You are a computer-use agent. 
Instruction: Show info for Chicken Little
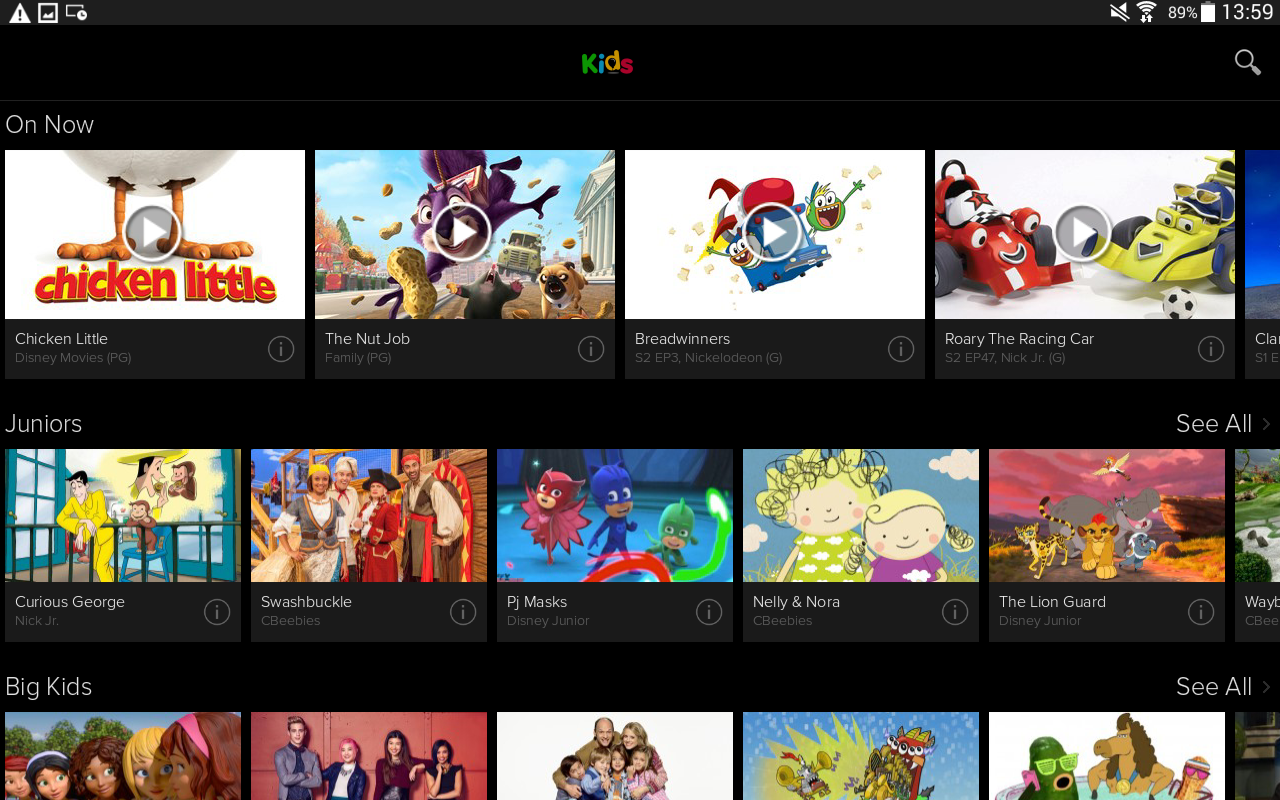click(281, 349)
